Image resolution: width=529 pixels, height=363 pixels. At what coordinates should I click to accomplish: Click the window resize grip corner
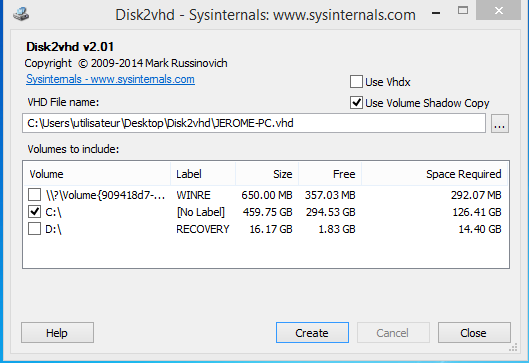[x=513, y=348]
